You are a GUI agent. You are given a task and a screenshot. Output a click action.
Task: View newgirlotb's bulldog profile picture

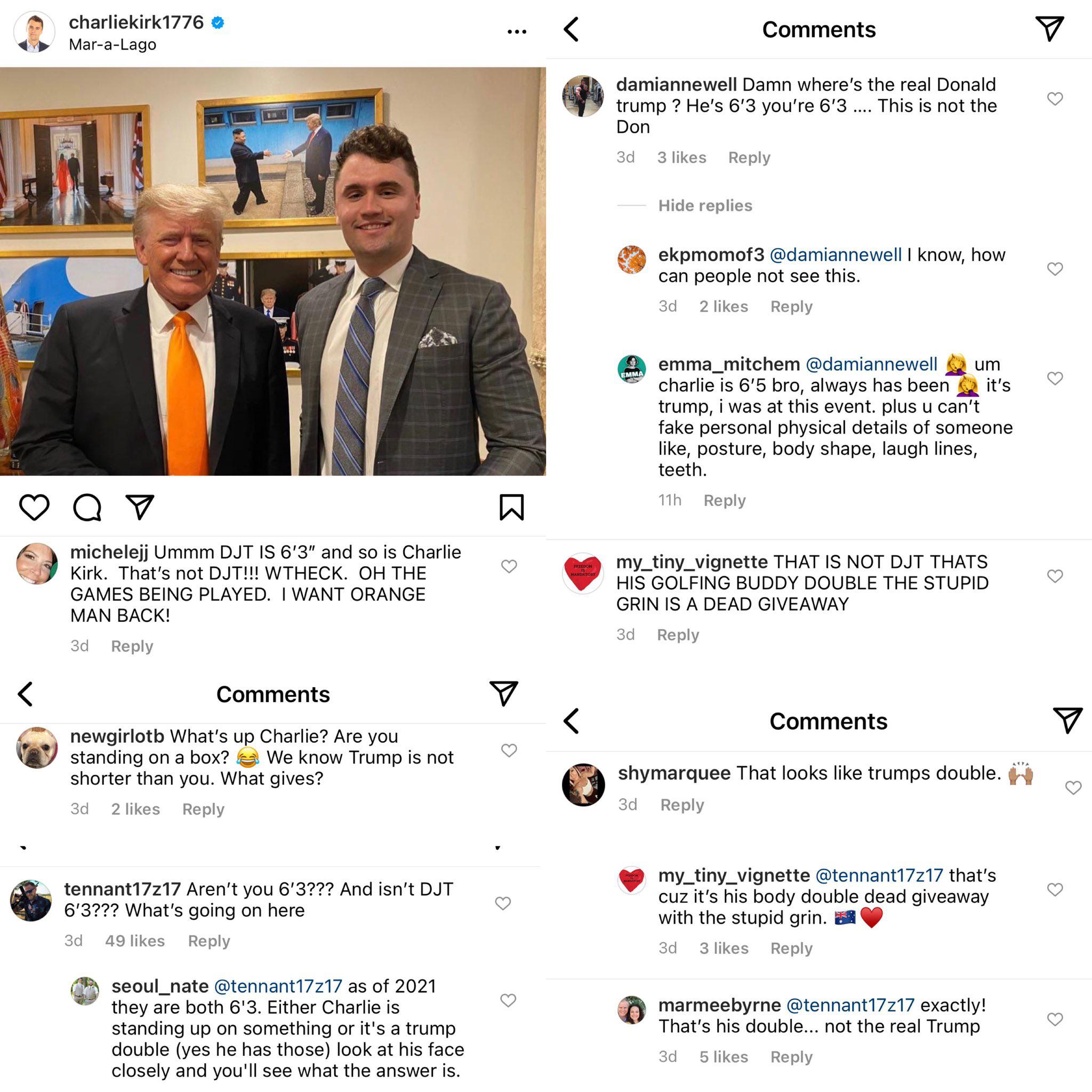(37, 748)
